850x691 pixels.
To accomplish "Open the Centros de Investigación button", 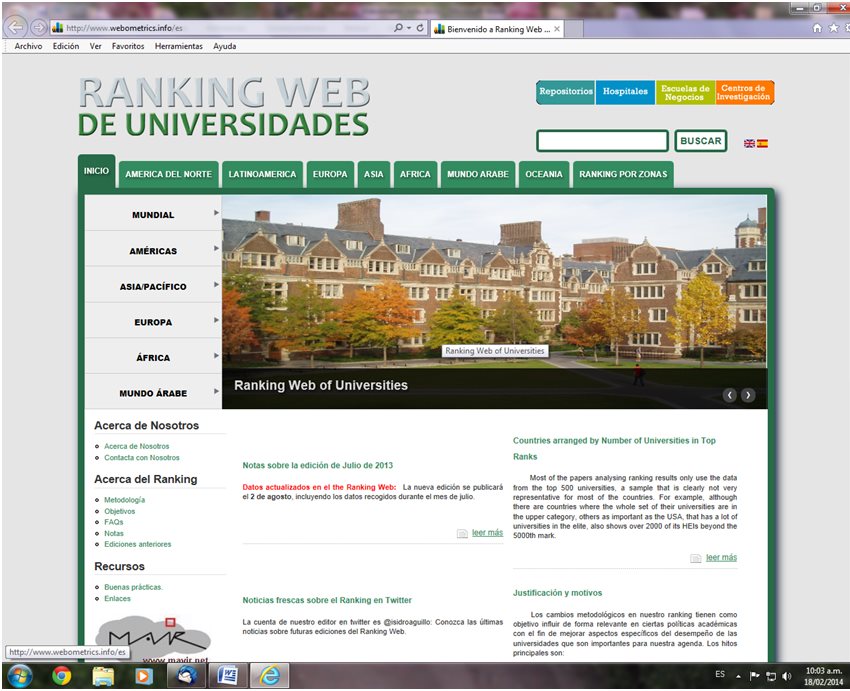I will 744,92.
